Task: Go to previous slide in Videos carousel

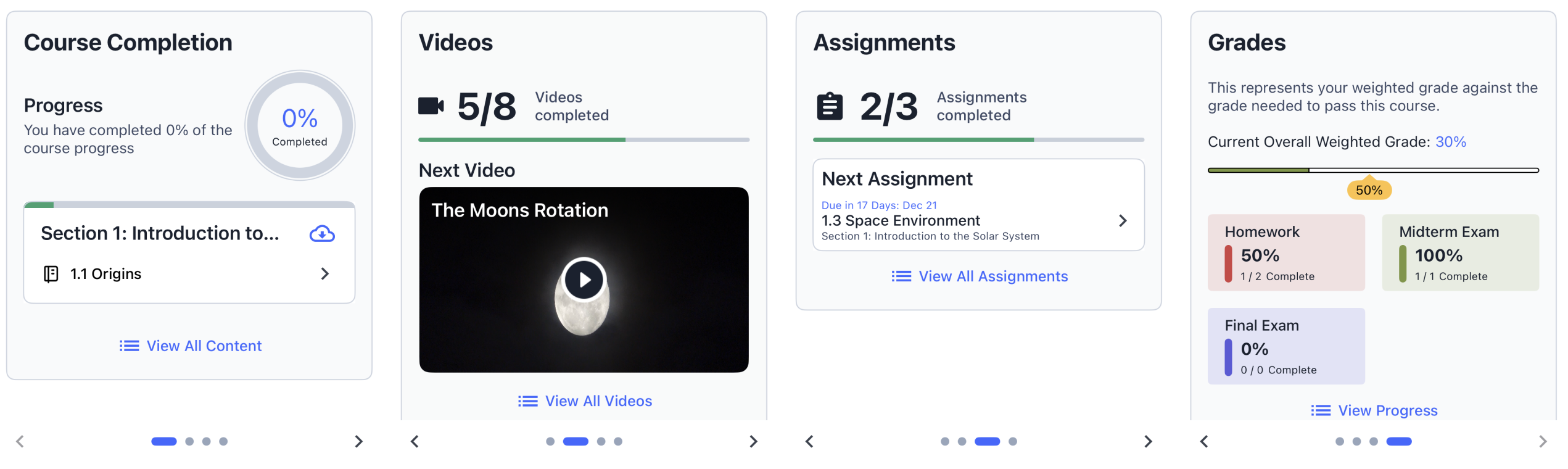Action: [415, 441]
